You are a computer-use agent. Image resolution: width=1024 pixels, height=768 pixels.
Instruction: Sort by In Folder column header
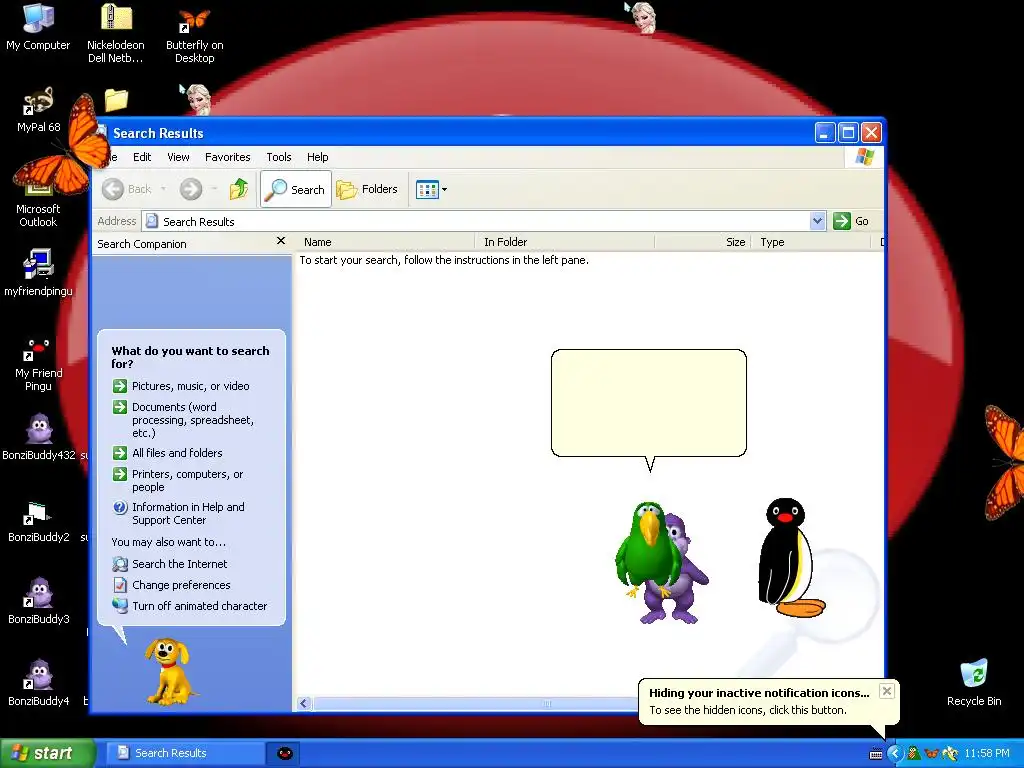(x=565, y=242)
